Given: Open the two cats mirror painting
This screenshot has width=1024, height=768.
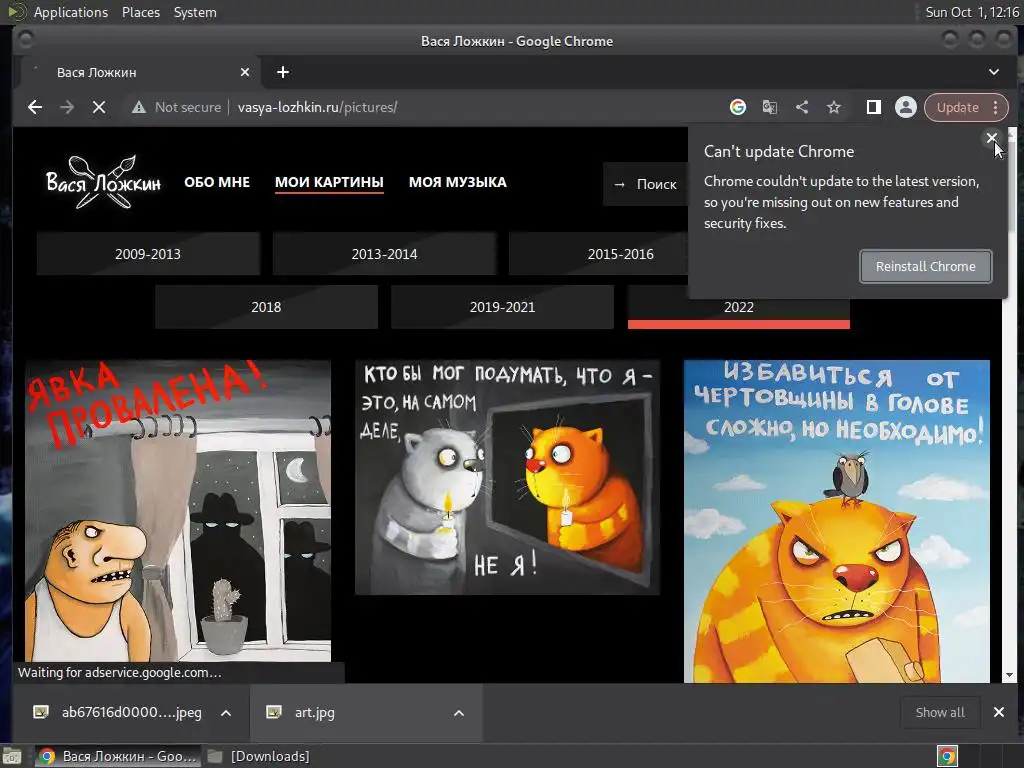Looking at the screenshot, I should click(507, 477).
